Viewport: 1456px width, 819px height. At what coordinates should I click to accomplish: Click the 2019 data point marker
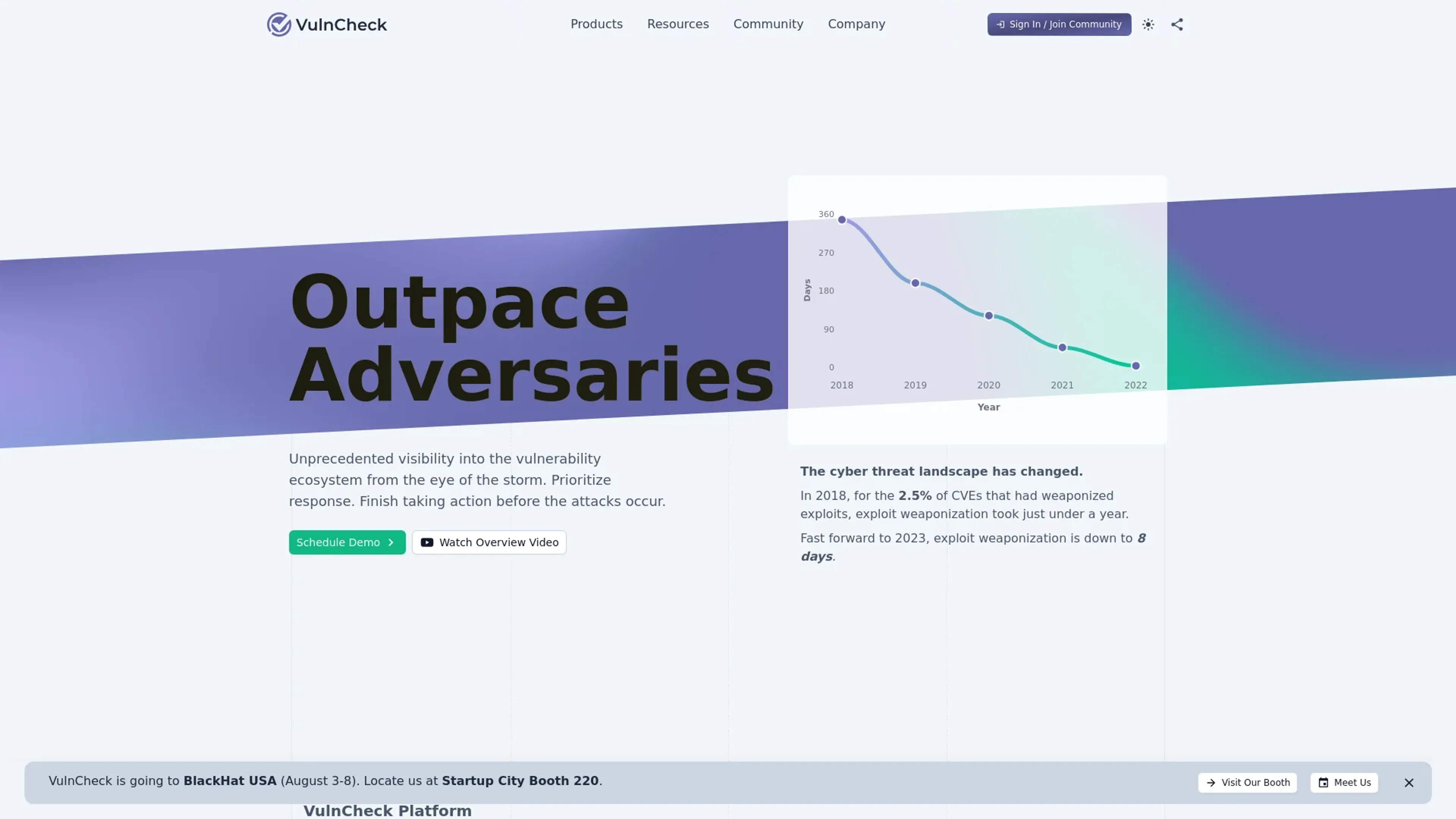tap(915, 283)
